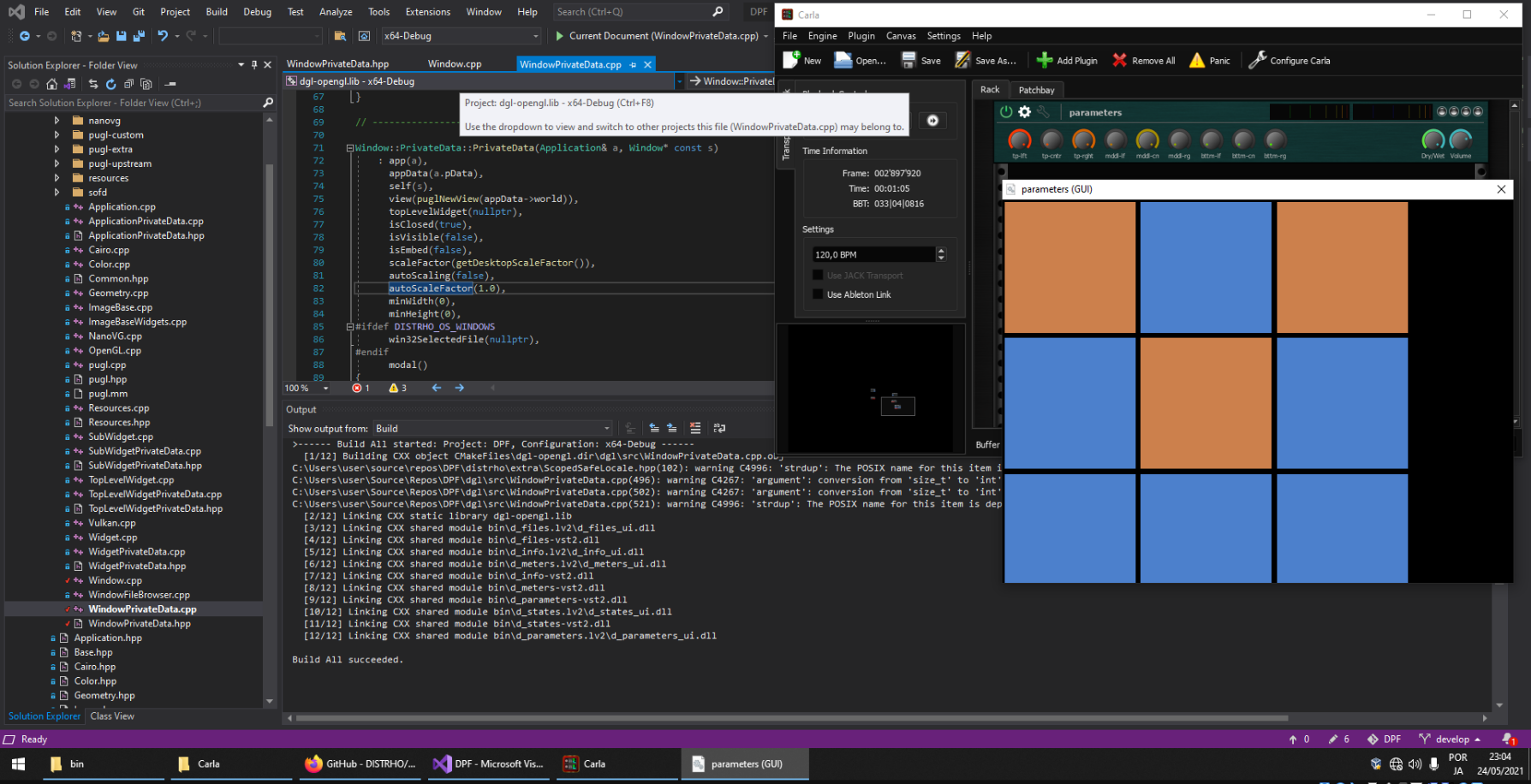Image resolution: width=1531 pixels, height=784 pixels.
Task: Toggle the top-left orange square in parameters GUI
Action: point(1069,267)
